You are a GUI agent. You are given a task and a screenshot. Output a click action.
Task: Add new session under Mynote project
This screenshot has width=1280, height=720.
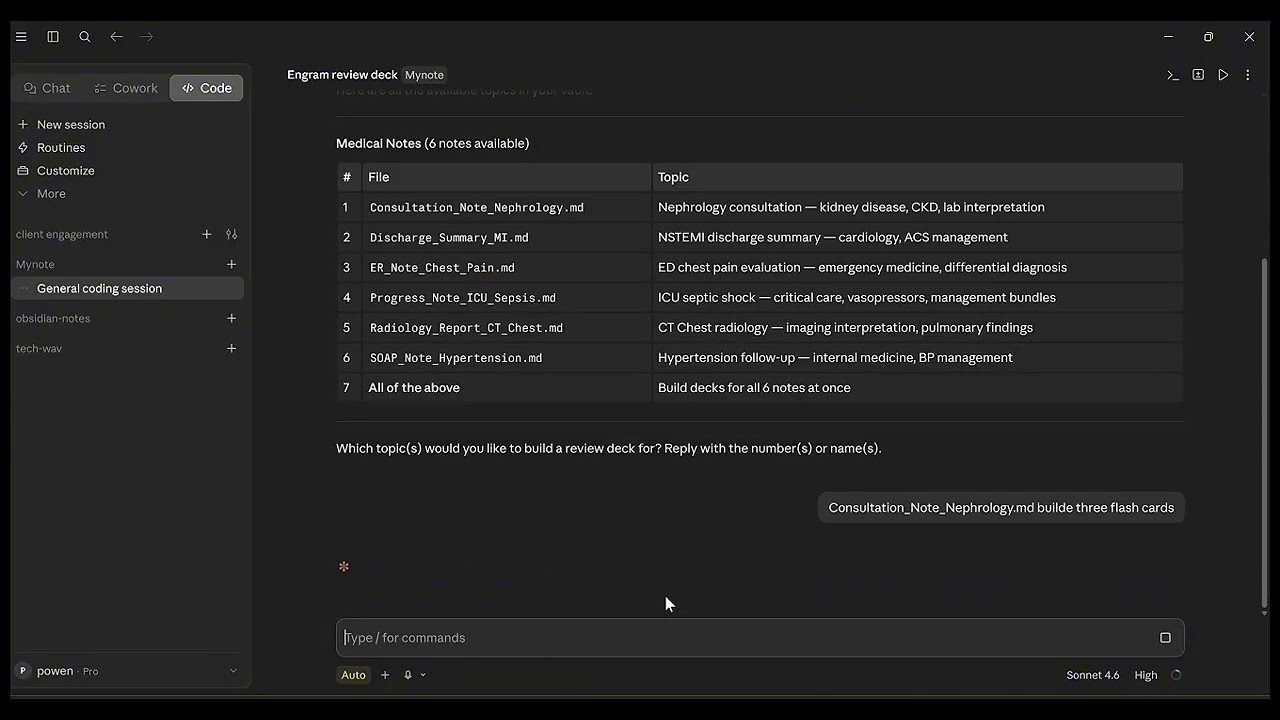(x=231, y=264)
